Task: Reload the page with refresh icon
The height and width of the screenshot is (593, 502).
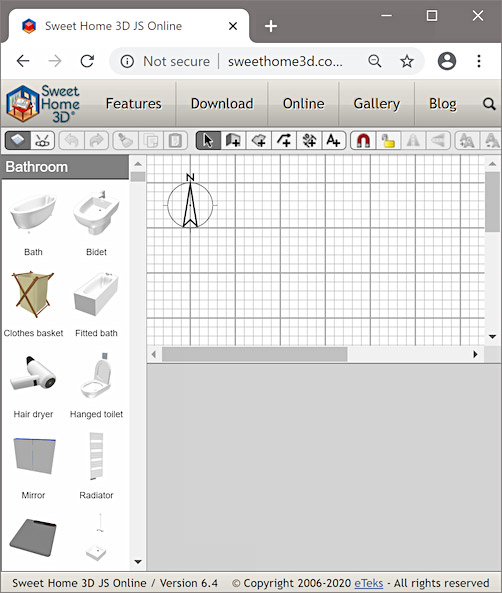Action: [x=87, y=61]
